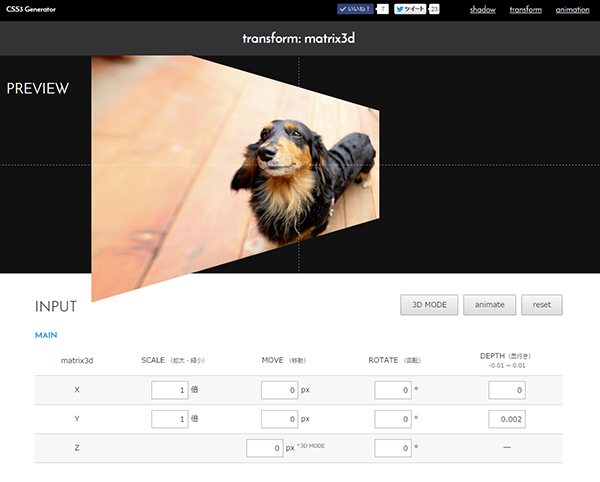The height and width of the screenshot is (482, 600).
Task: Edit the Y depth value 0.002
Action: coord(507,419)
